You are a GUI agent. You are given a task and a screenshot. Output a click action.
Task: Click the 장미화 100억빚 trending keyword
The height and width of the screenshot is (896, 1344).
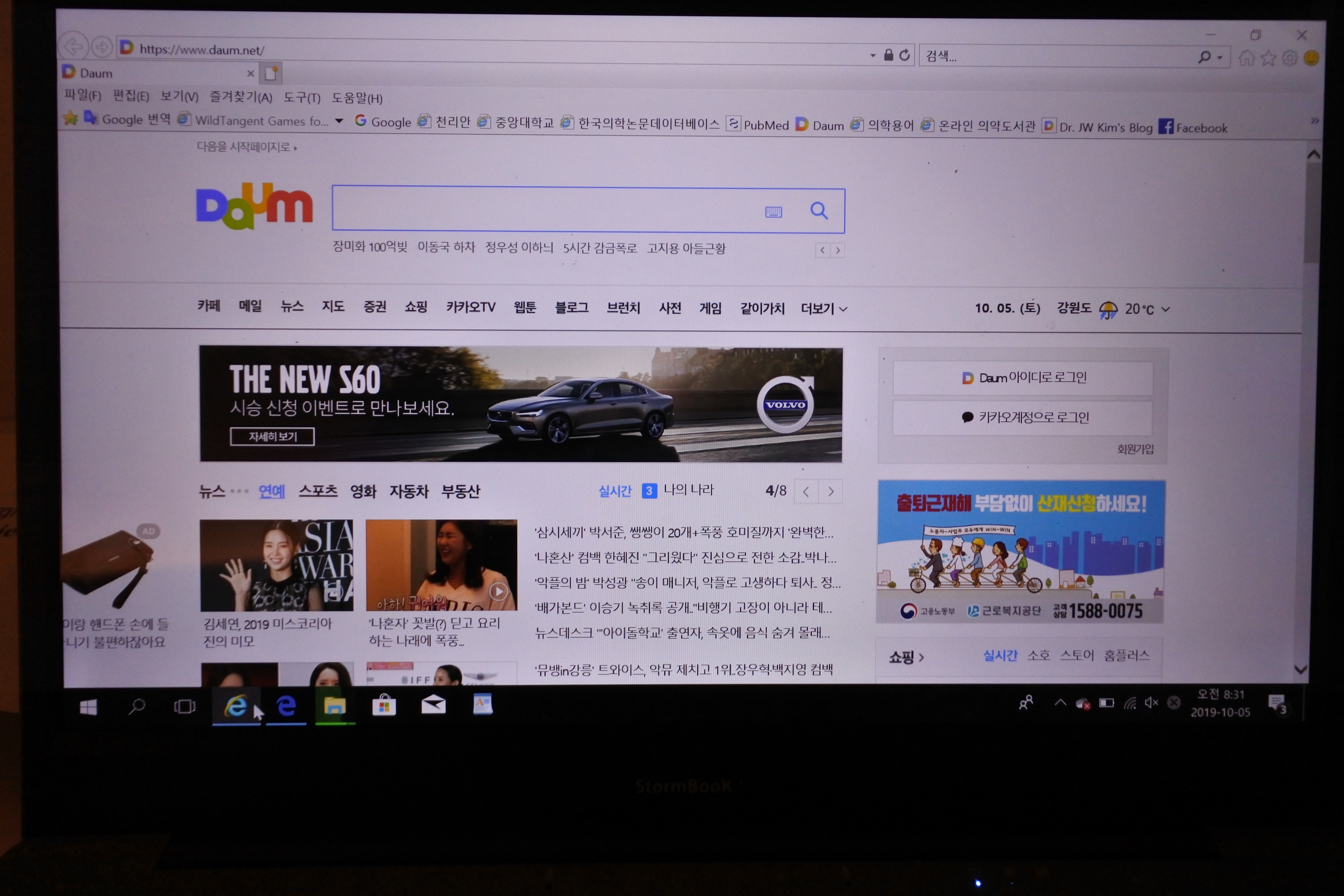coord(370,247)
